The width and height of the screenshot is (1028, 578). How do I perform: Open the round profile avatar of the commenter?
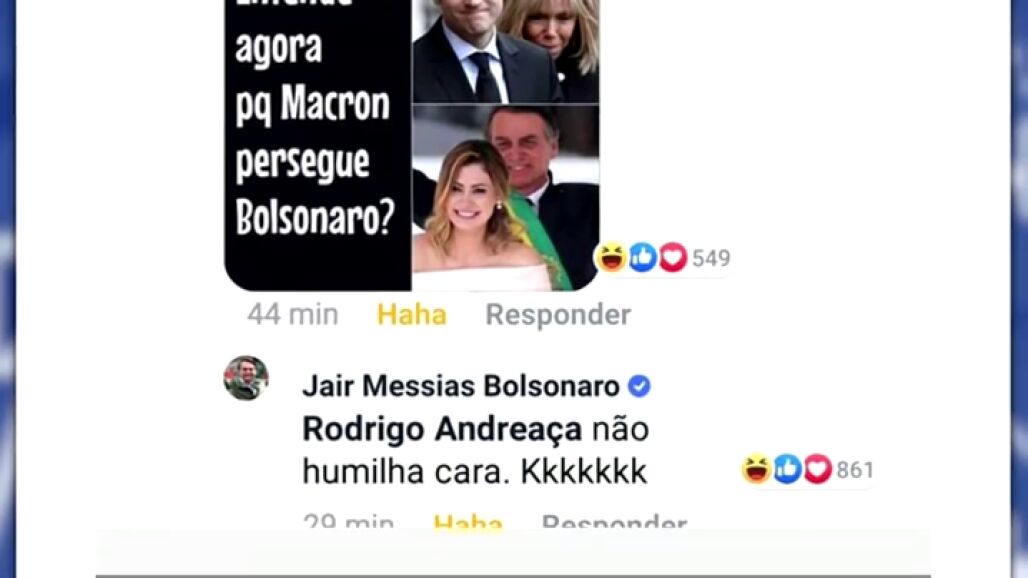pos(246,378)
